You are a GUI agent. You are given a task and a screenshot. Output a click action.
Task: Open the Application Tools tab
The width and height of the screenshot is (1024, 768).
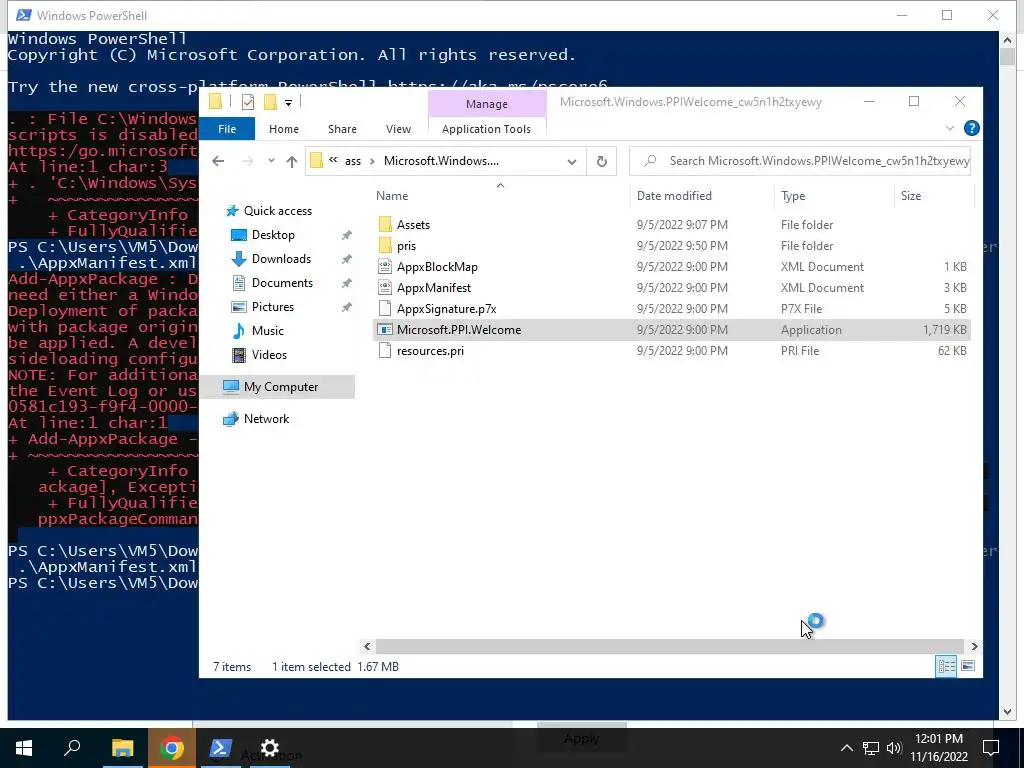(487, 129)
